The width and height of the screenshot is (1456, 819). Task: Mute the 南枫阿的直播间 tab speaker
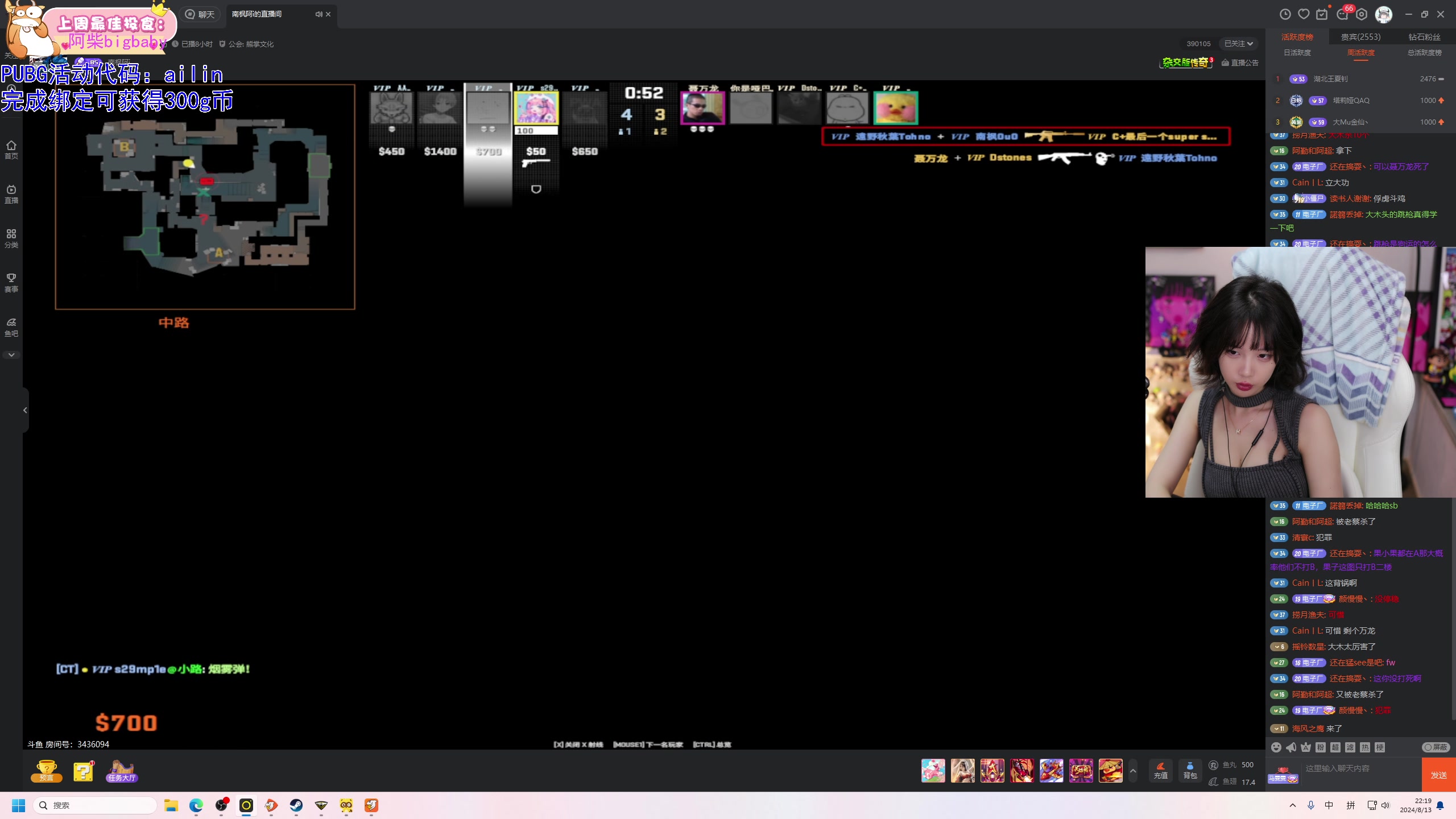(x=318, y=14)
